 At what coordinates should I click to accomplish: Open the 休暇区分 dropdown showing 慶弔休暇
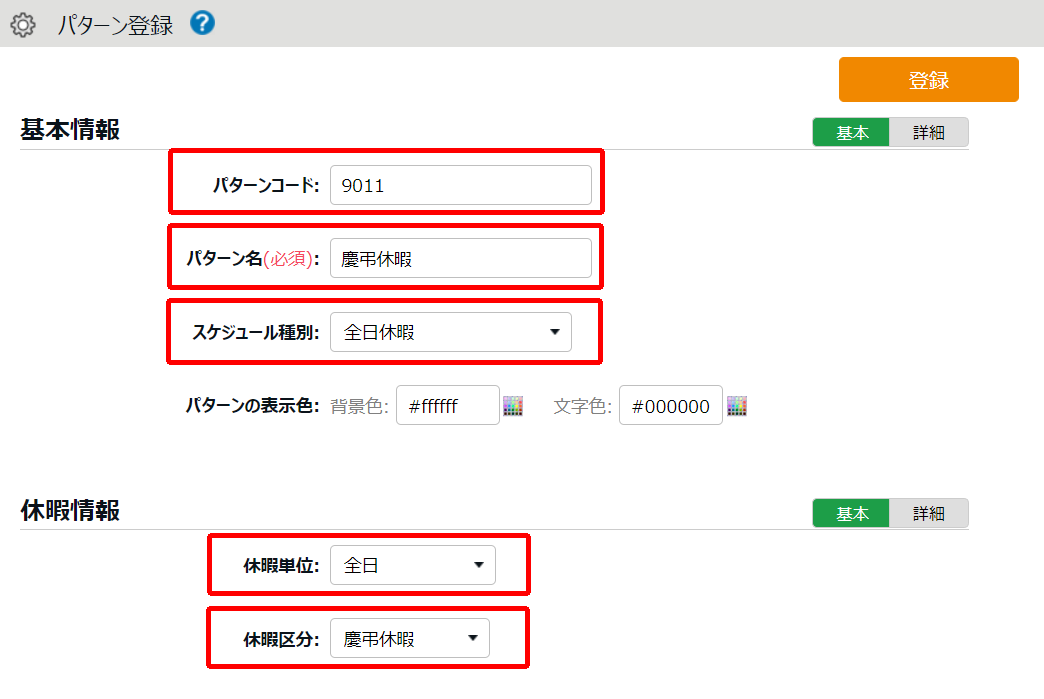410,639
